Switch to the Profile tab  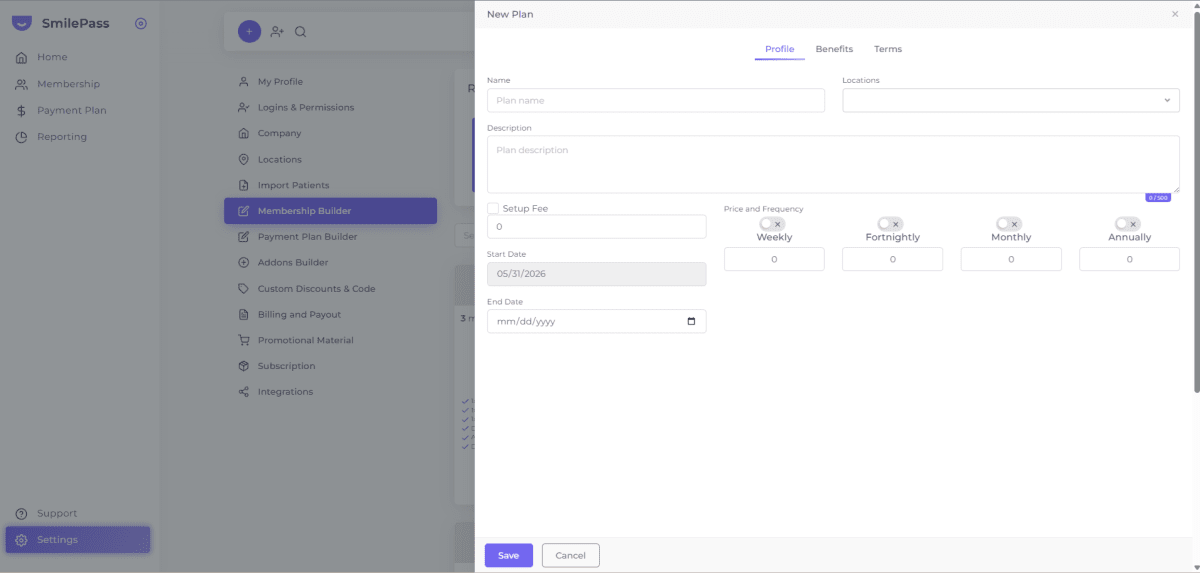pyautogui.click(x=780, y=49)
